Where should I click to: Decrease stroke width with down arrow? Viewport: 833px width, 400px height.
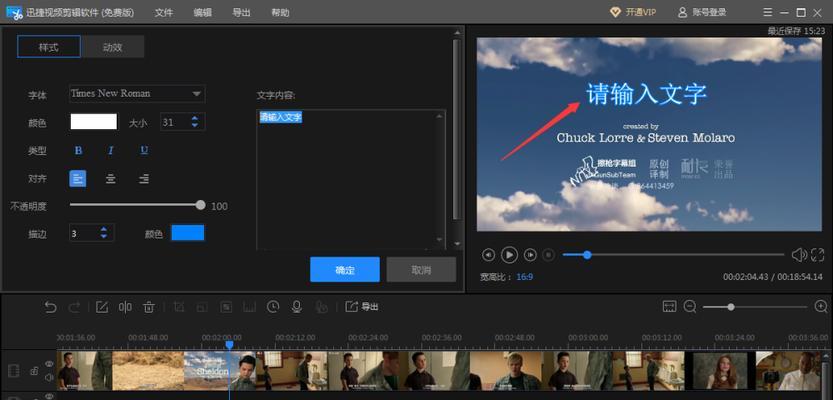click(104, 236)
